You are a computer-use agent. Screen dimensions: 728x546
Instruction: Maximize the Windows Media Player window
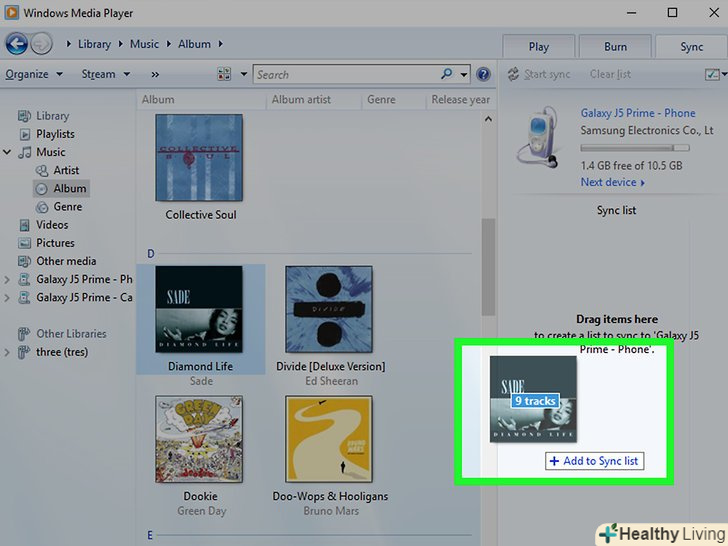pyautogui.click(x=672, y=13)
